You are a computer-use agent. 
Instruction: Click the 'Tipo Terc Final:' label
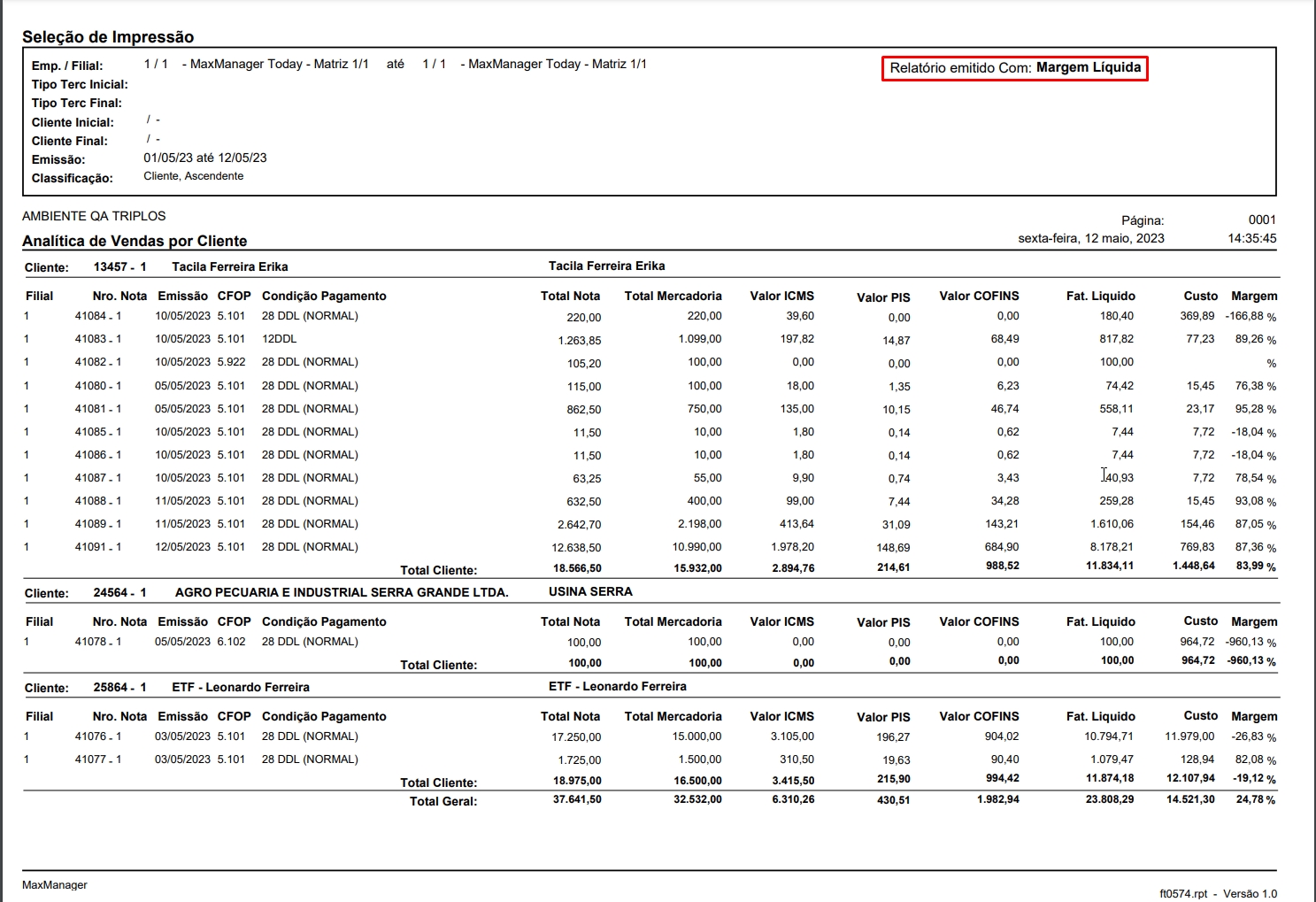(77, 103)
